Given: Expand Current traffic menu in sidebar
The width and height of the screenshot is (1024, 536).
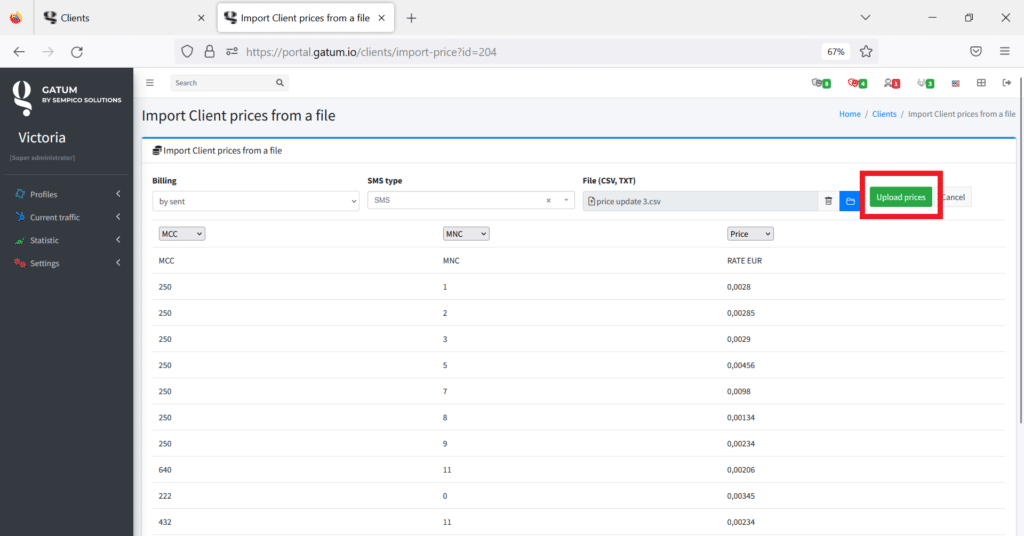Looking at the screenshot, I should click(x=67, y=217).
